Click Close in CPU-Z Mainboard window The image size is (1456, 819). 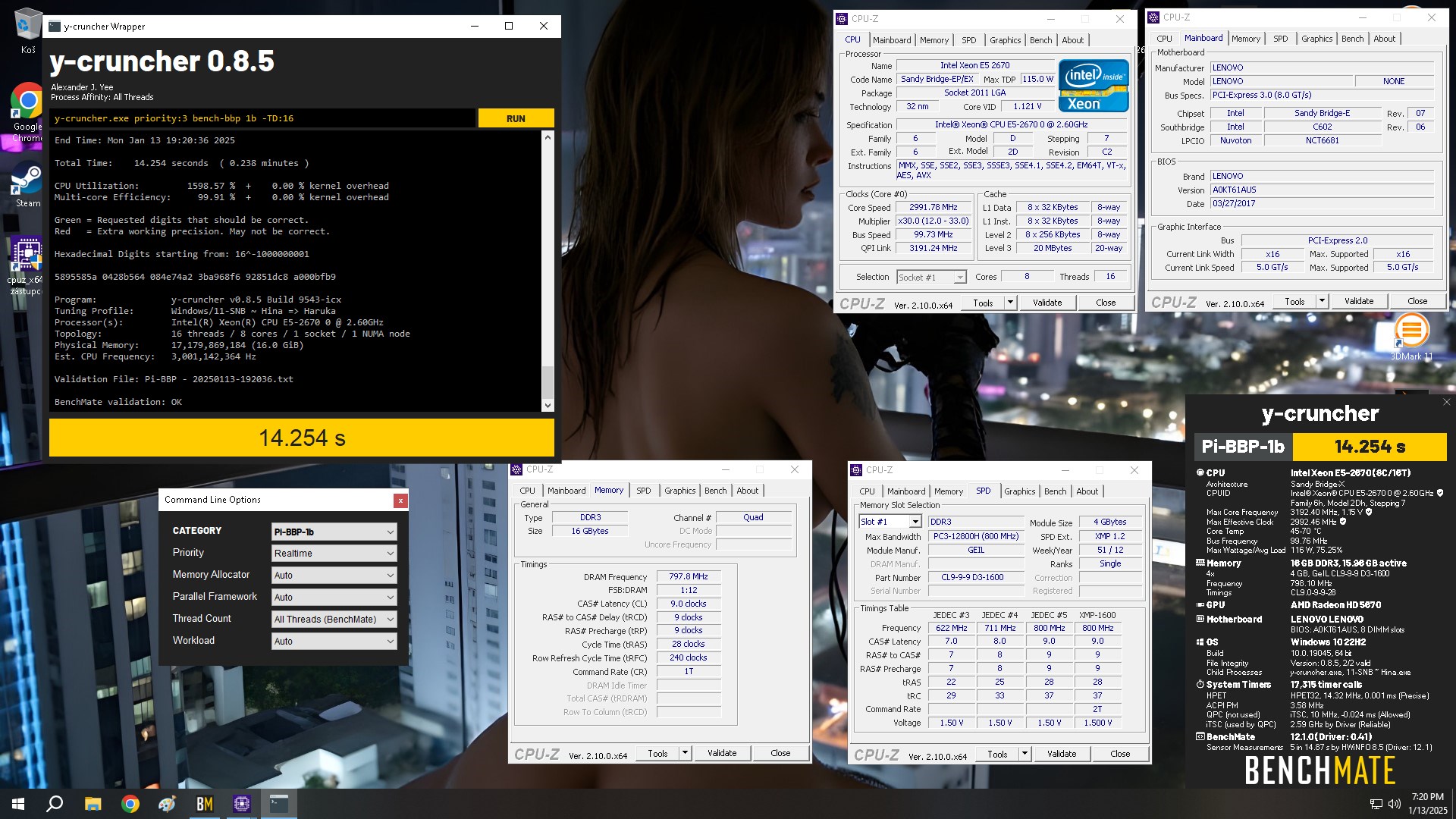point(1417,301)
